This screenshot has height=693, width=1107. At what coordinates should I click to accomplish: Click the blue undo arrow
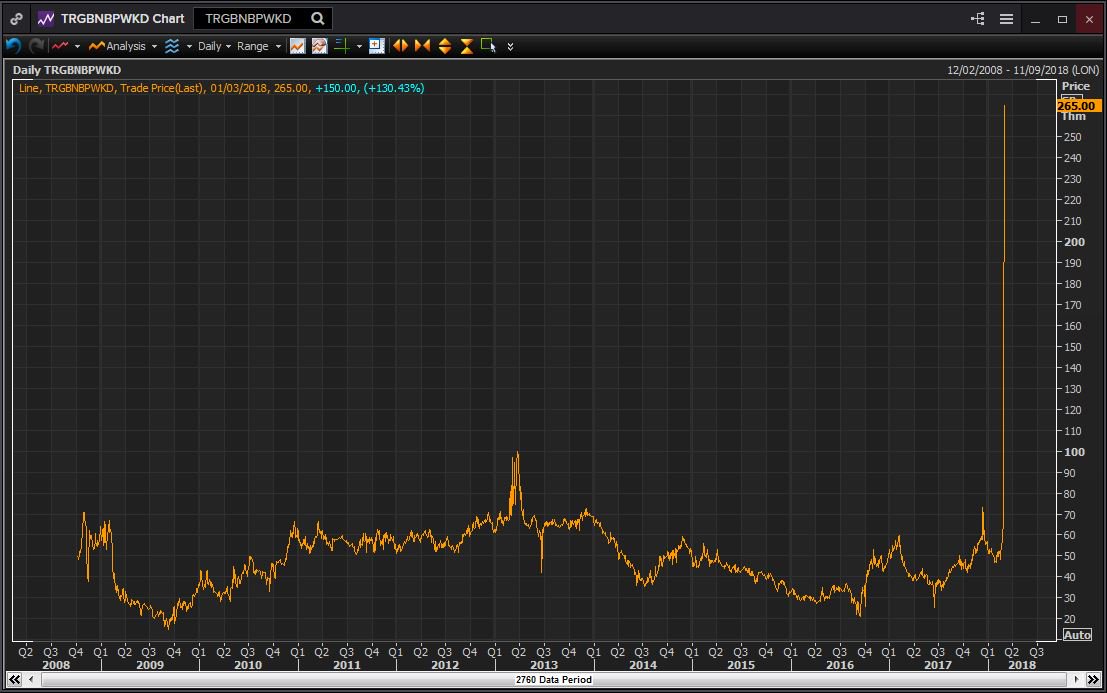(x=13, y=46)
